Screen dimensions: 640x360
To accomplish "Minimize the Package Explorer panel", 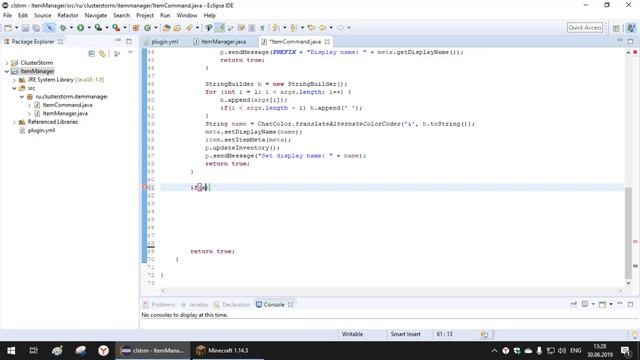I will (118, 41).
